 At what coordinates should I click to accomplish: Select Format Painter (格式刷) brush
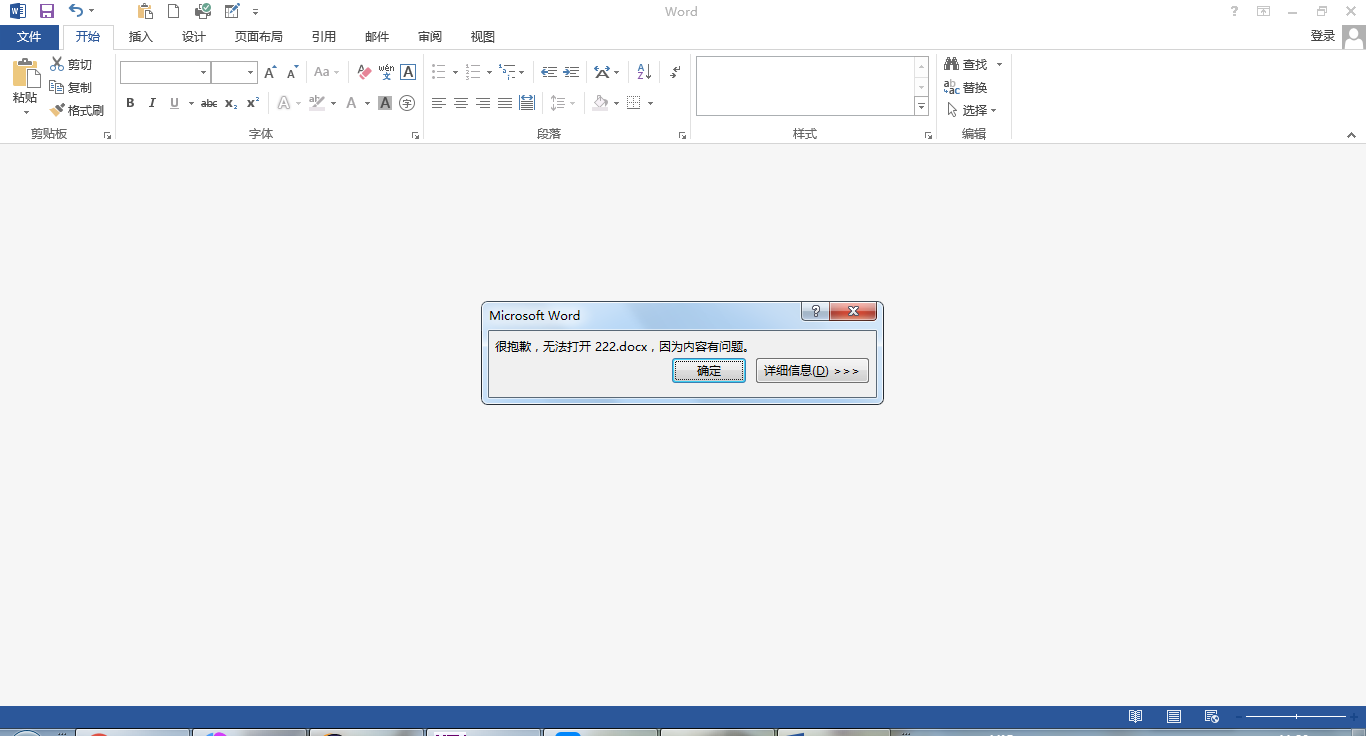click(x=77, y=110)
